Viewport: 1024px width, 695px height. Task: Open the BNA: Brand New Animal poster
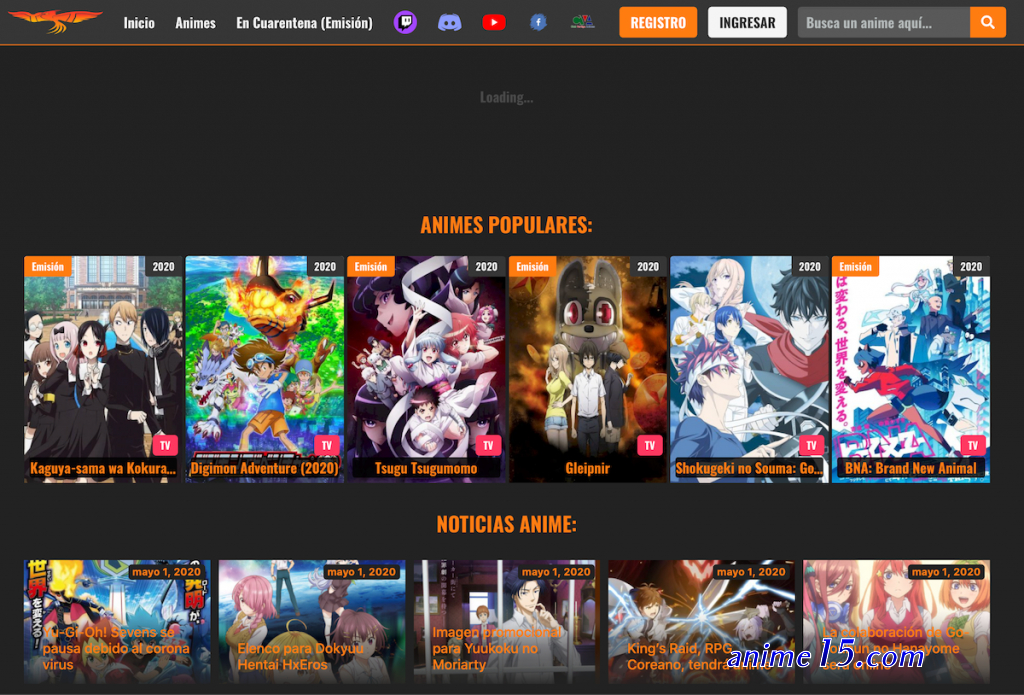(x=910, y=369)
